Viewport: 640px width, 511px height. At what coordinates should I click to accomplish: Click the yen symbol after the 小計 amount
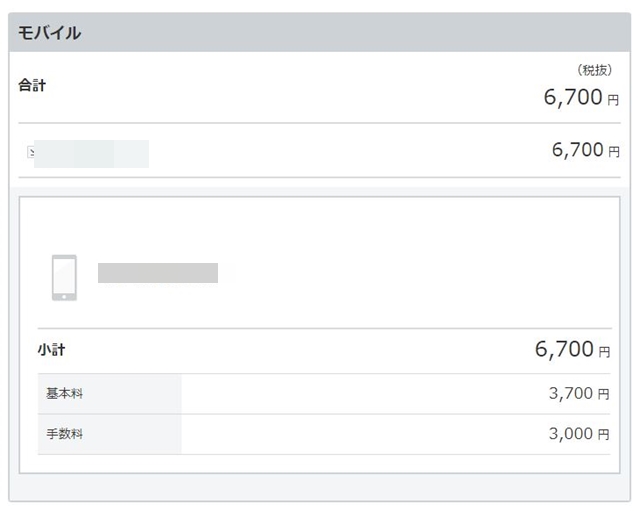[x=604, y=352]
